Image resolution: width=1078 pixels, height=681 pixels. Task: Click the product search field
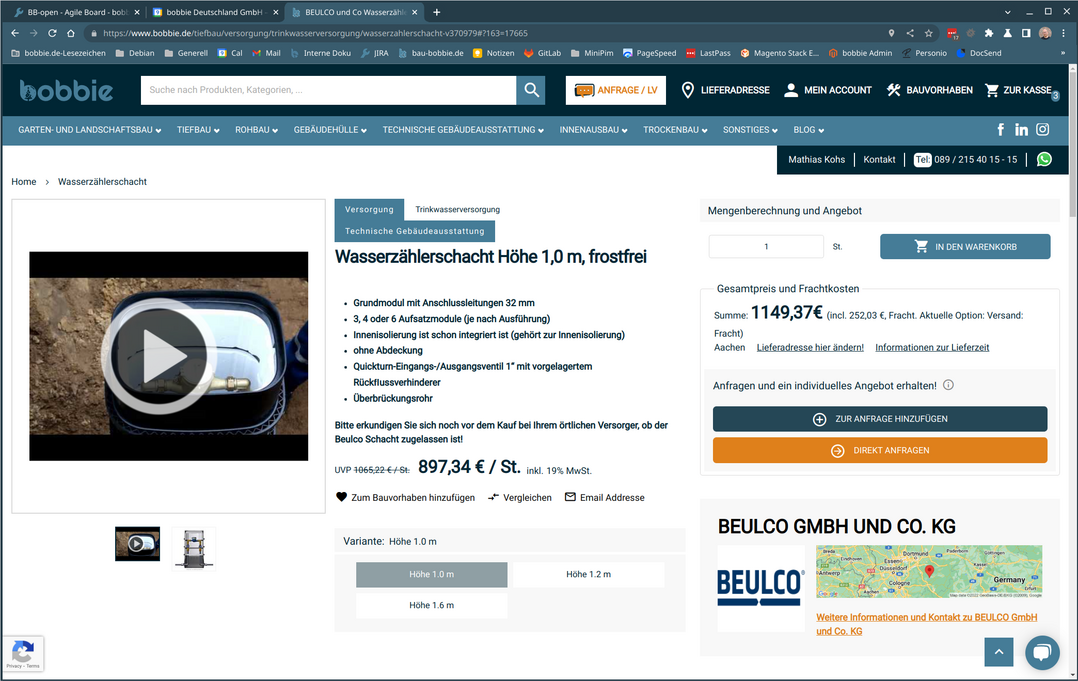[329, 90]
